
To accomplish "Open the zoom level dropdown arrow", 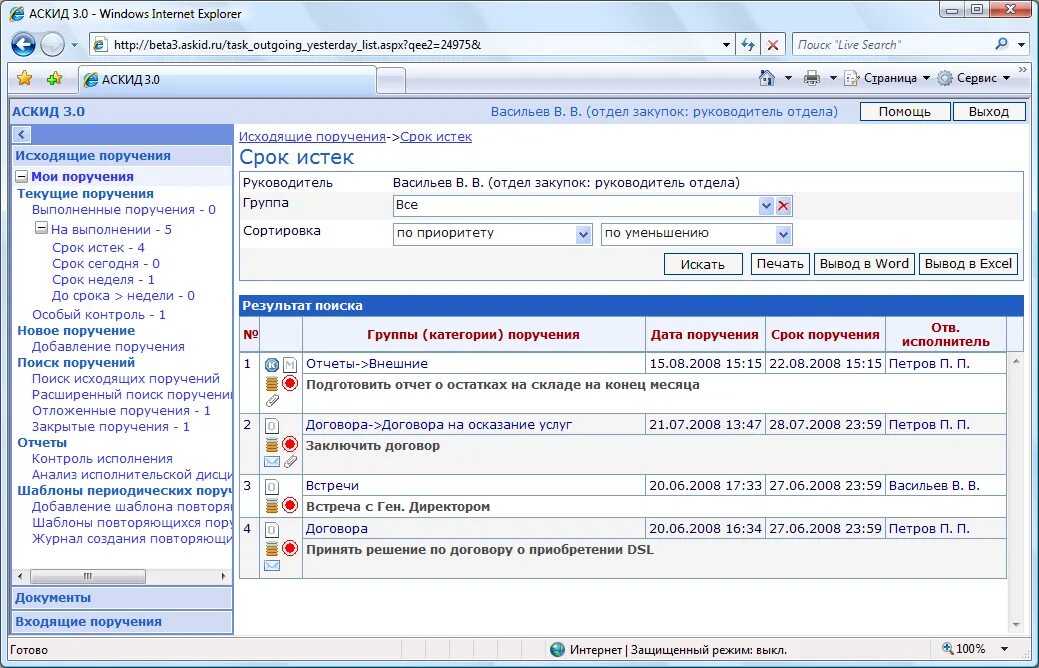I will click(x=1005, y=649).
